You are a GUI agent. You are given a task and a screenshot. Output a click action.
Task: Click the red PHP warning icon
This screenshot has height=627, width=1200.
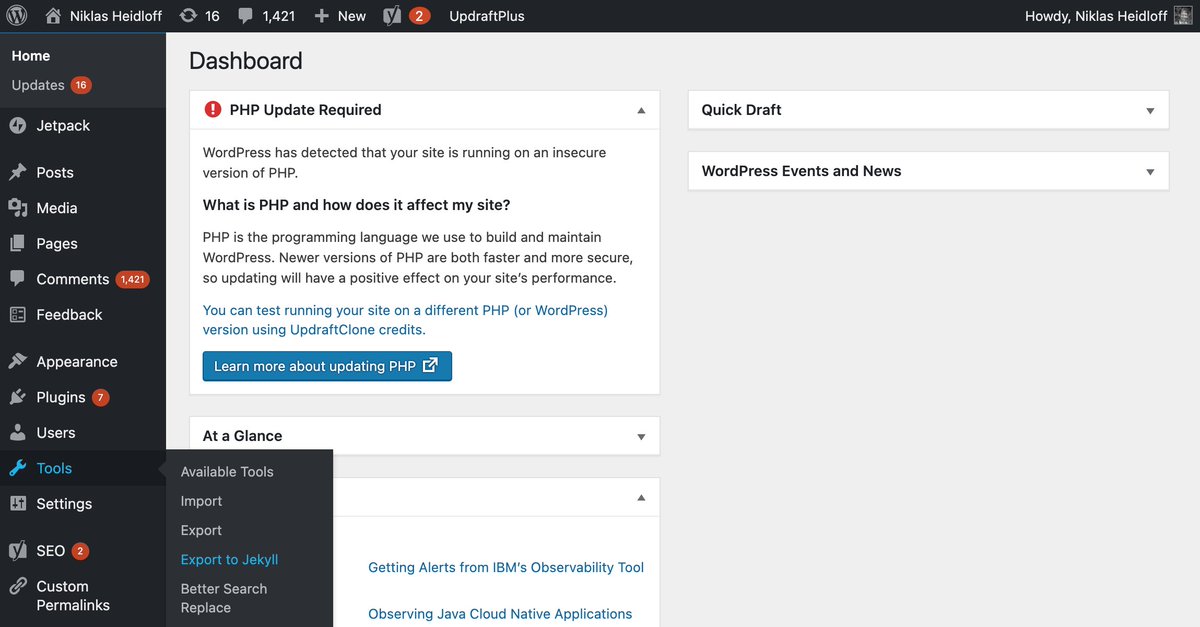tap(212, 110)
